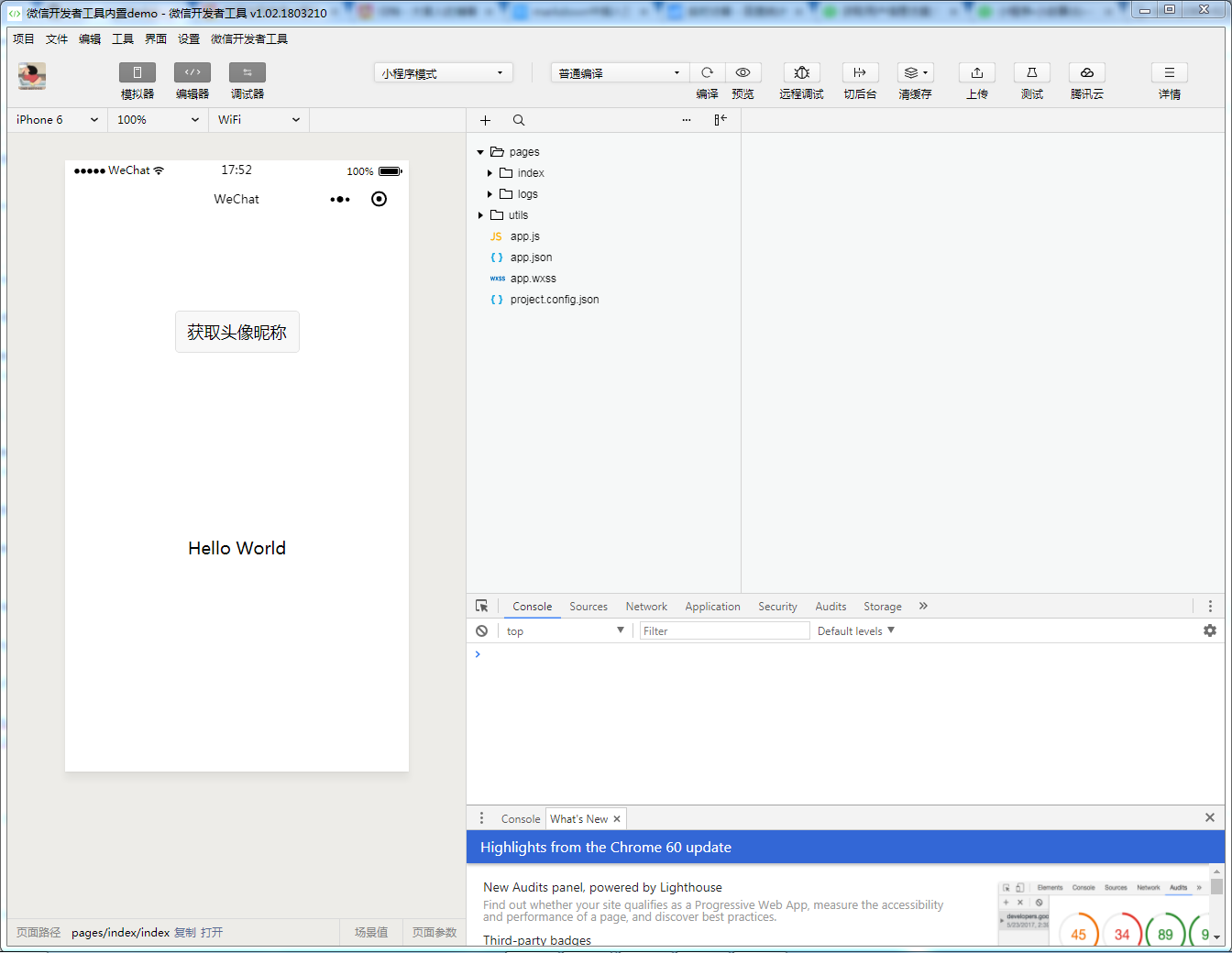1232x953 pixels.
Task: Switch to the Sources tab
Action: 588,607
